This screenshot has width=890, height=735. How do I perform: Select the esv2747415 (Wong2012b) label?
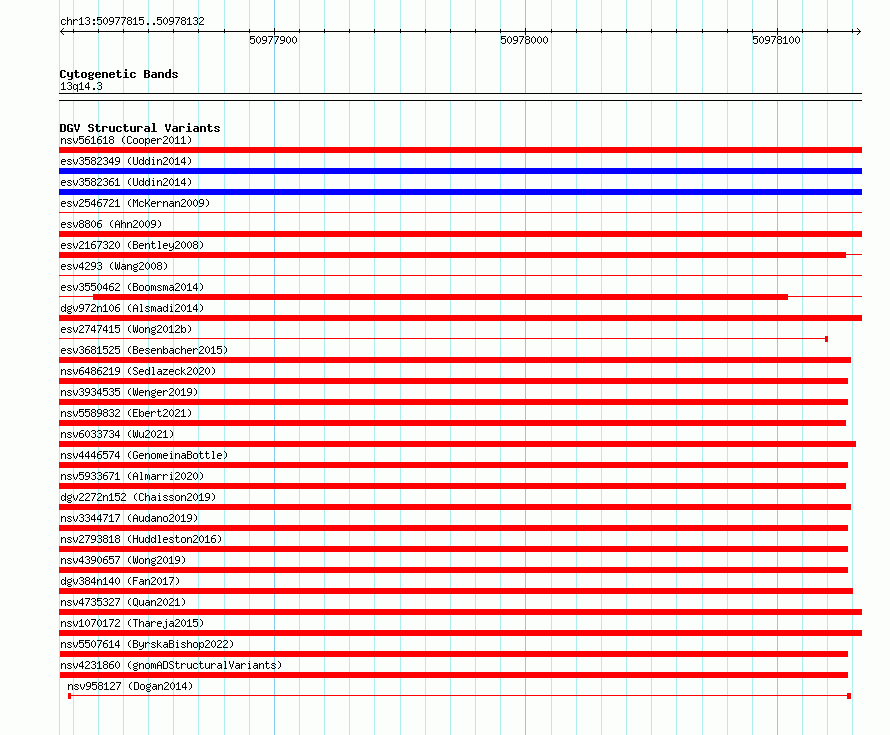point(126,329)
